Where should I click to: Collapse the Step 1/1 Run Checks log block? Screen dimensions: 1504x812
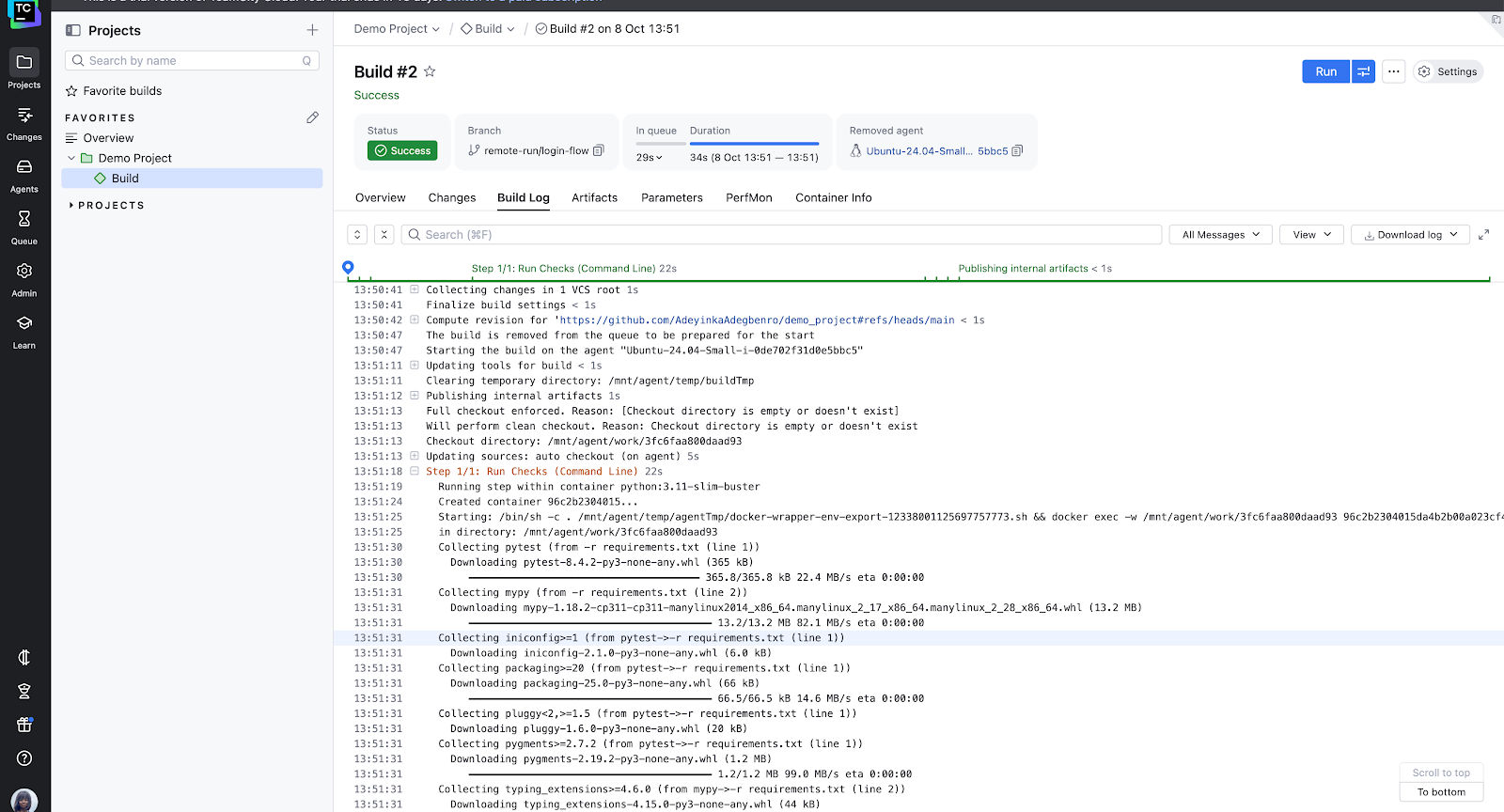415,471
